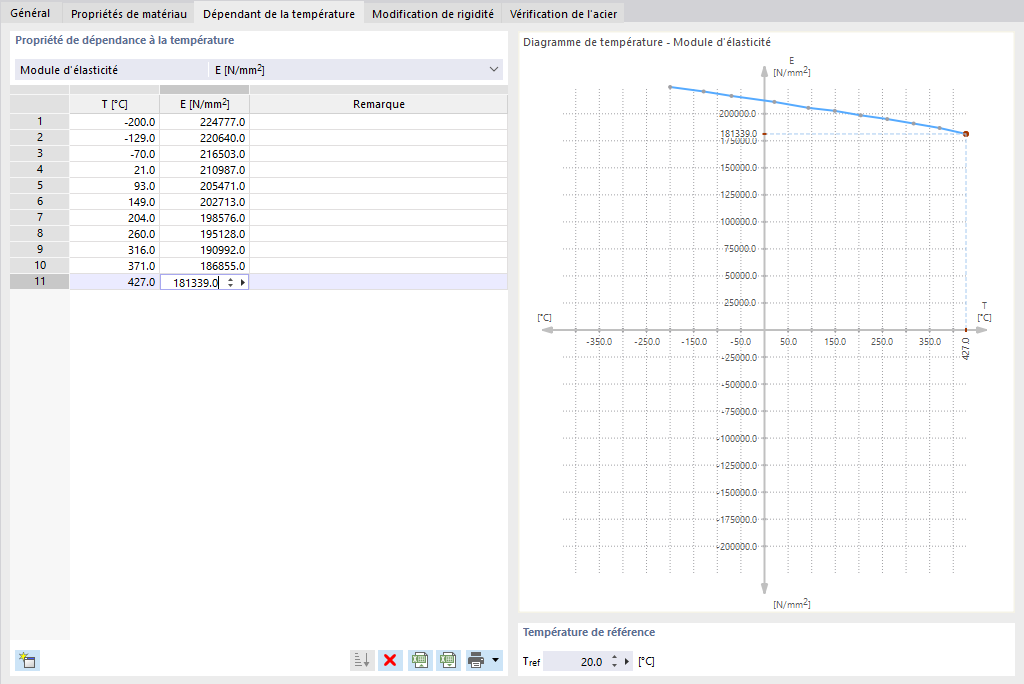
Task: Click the red endpoint marker on the diagram curve
Action: (966, 134)
